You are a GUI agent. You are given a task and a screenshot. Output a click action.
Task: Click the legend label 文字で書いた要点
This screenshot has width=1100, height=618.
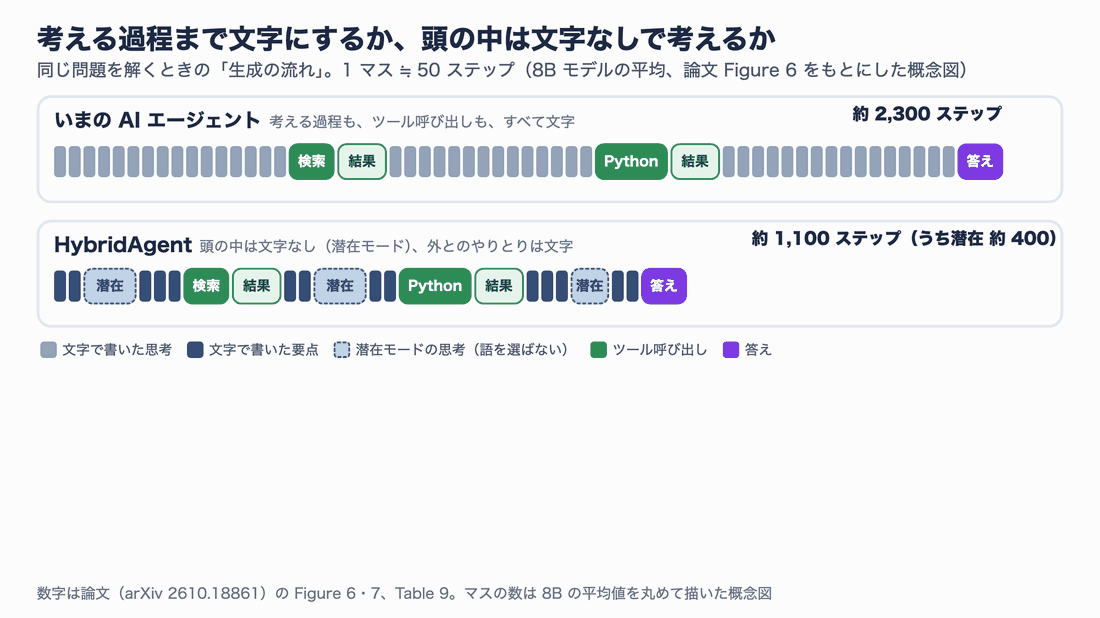tap(264, 350)
